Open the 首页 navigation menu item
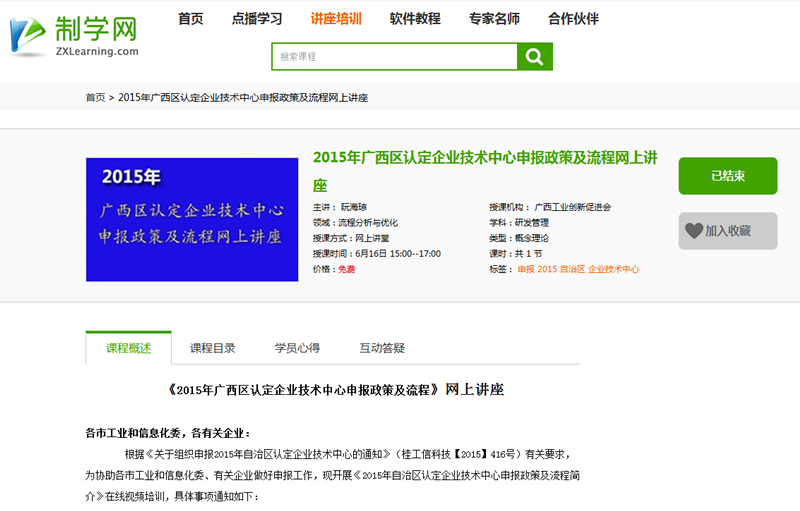 point(191,19)
